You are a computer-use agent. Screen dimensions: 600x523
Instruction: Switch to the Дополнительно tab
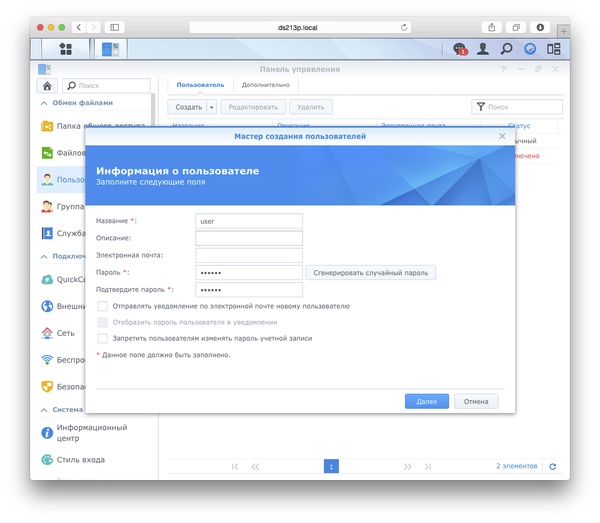point(266,85)
